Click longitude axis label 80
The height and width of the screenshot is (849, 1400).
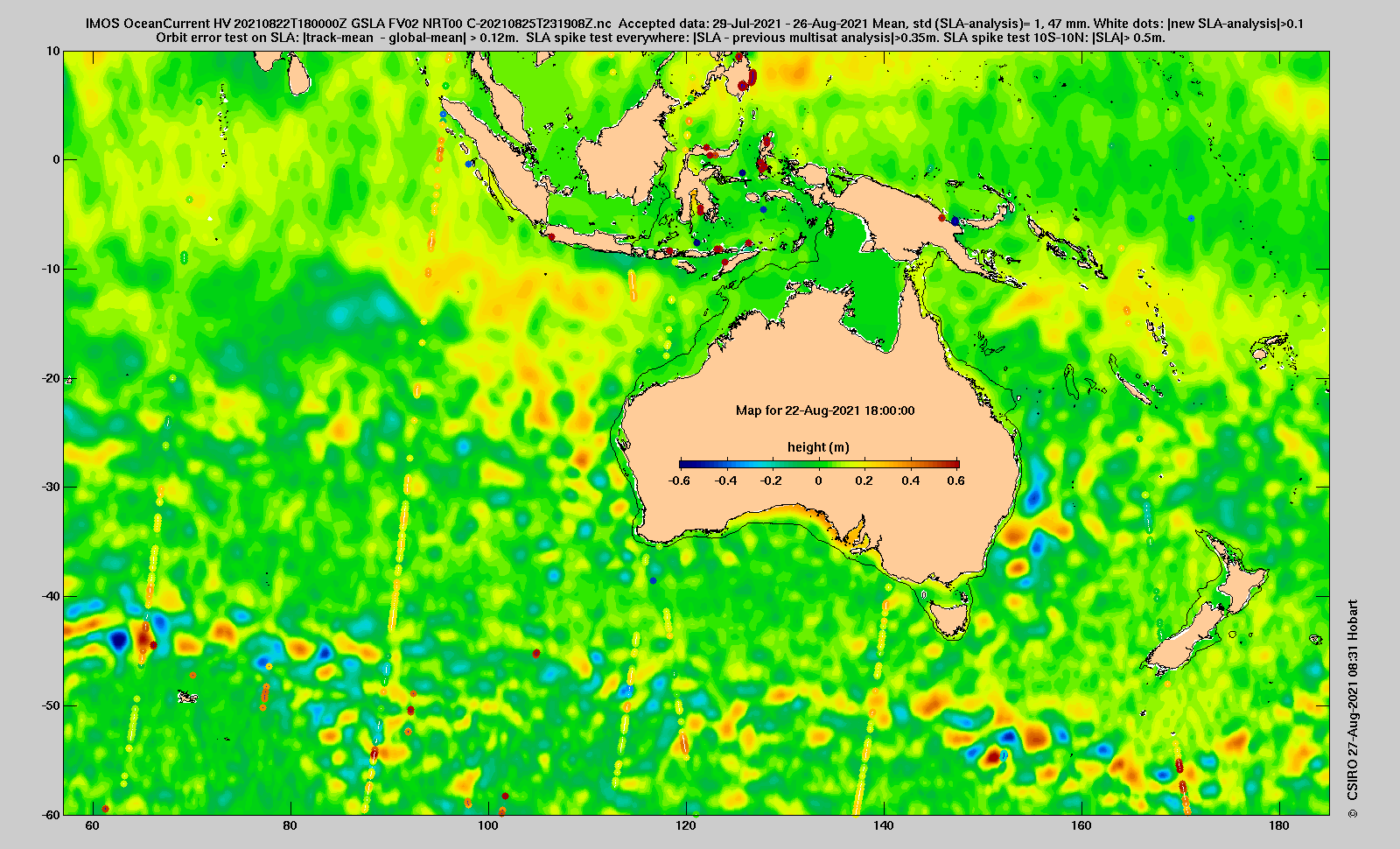pos(290,825)
